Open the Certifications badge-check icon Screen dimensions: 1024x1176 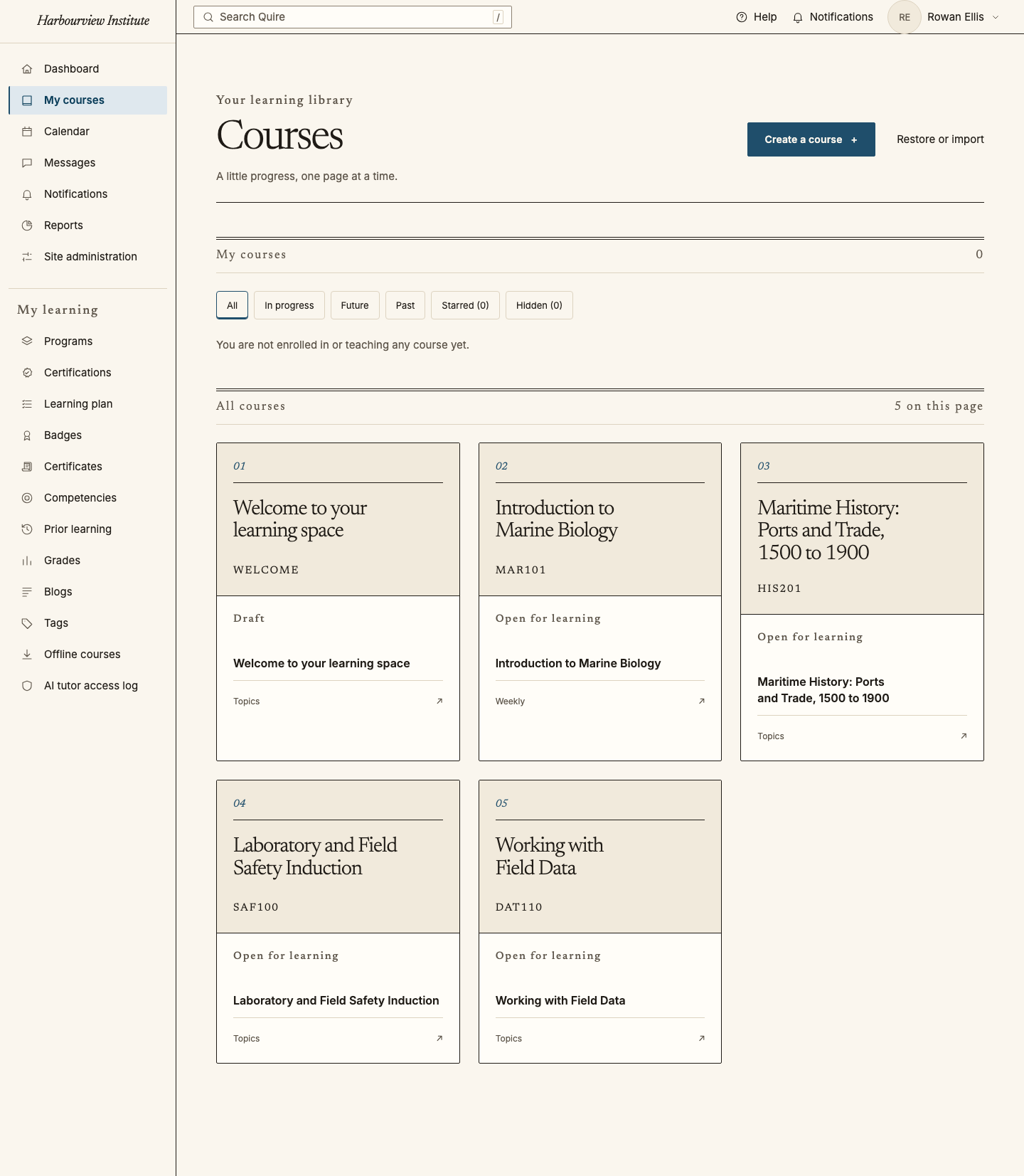27,373
